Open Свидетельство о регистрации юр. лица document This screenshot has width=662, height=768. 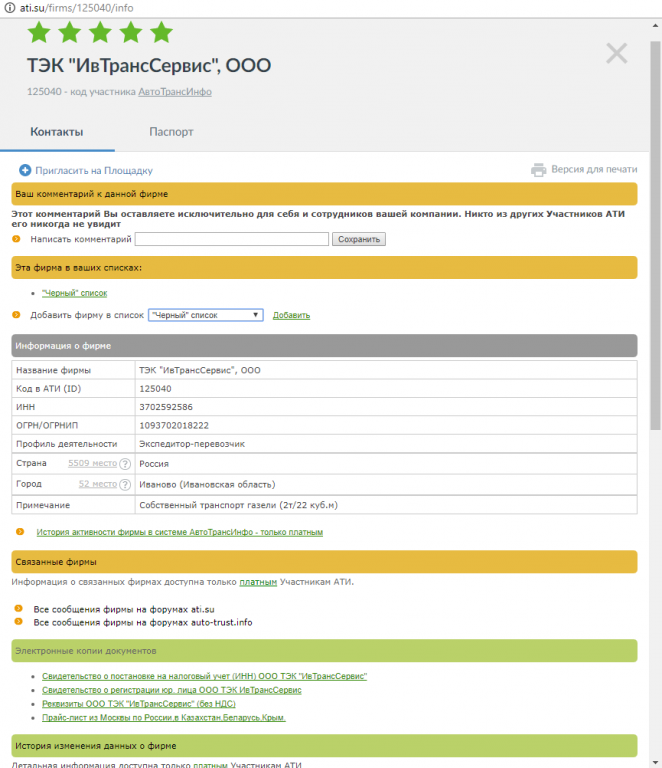(x=172, y=690)
